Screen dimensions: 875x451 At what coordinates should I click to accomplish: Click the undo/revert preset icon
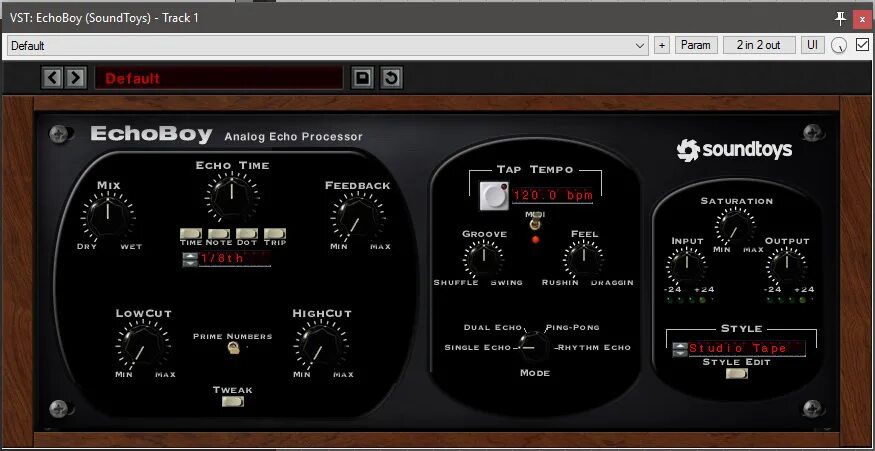click(x=391, y=78)
